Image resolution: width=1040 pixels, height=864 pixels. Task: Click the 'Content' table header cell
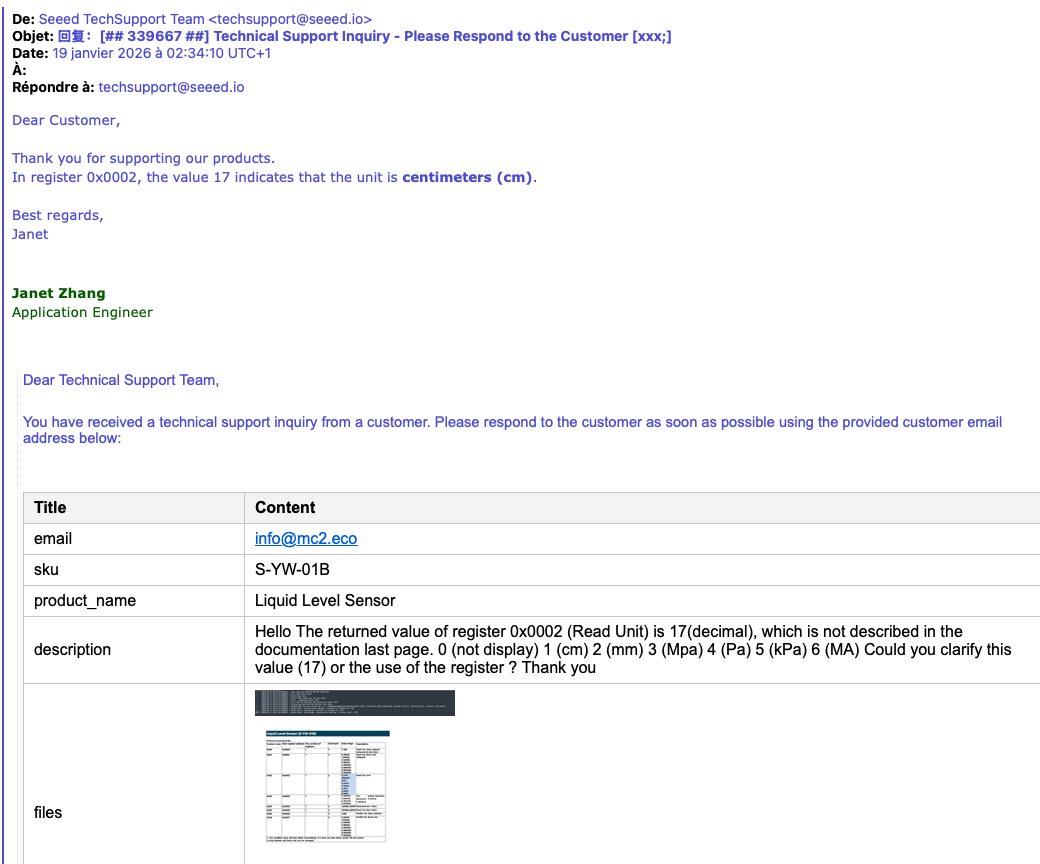(642, 508)
